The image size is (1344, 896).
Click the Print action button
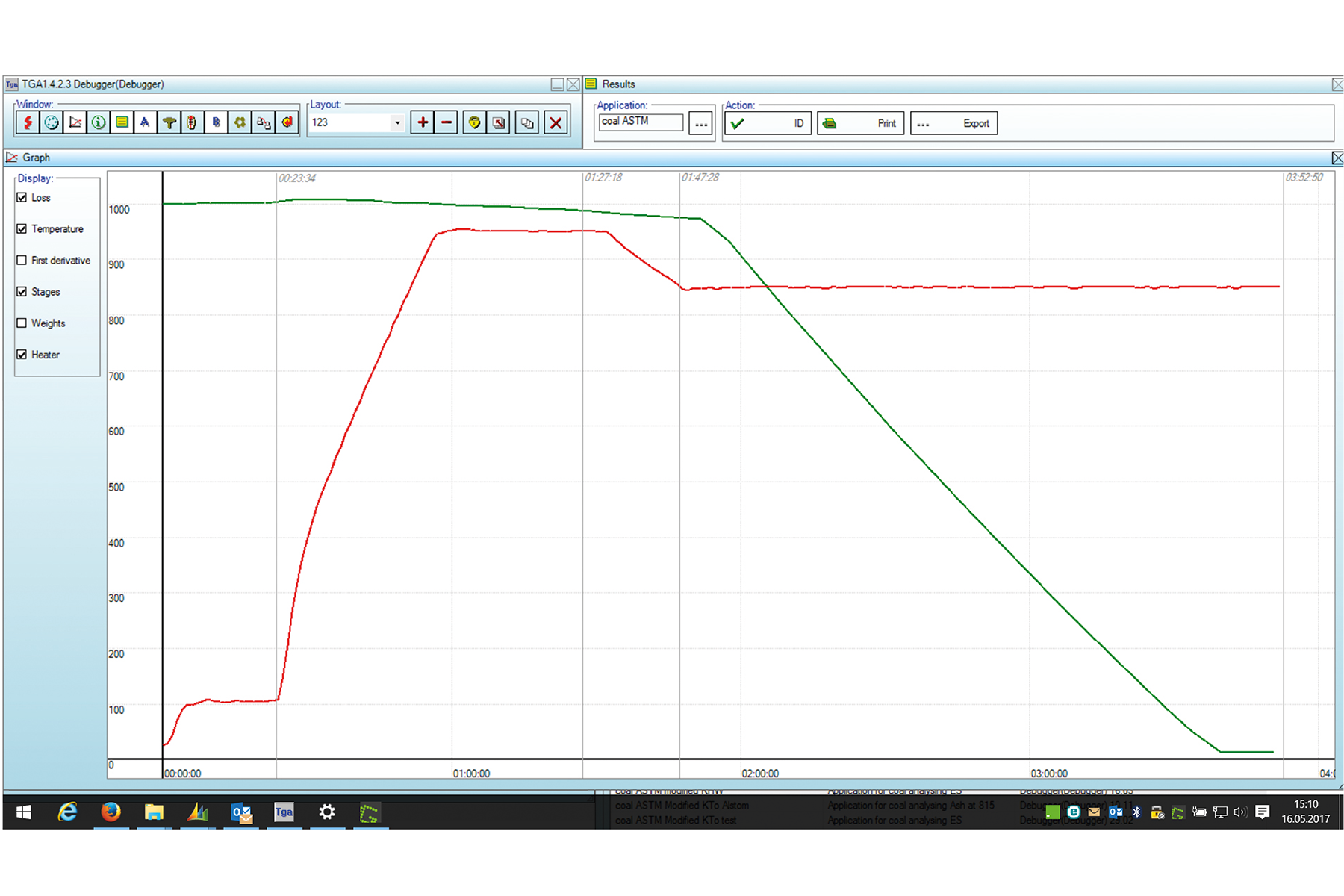tap(861, 123)
